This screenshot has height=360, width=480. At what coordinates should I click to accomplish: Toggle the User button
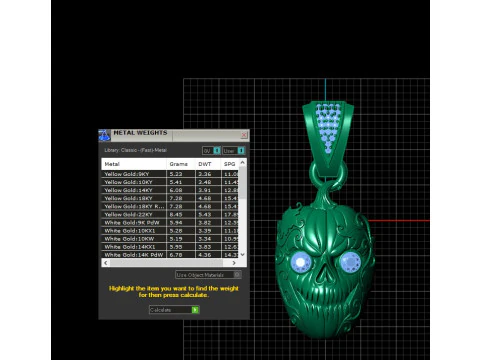(x=234, y=151)
